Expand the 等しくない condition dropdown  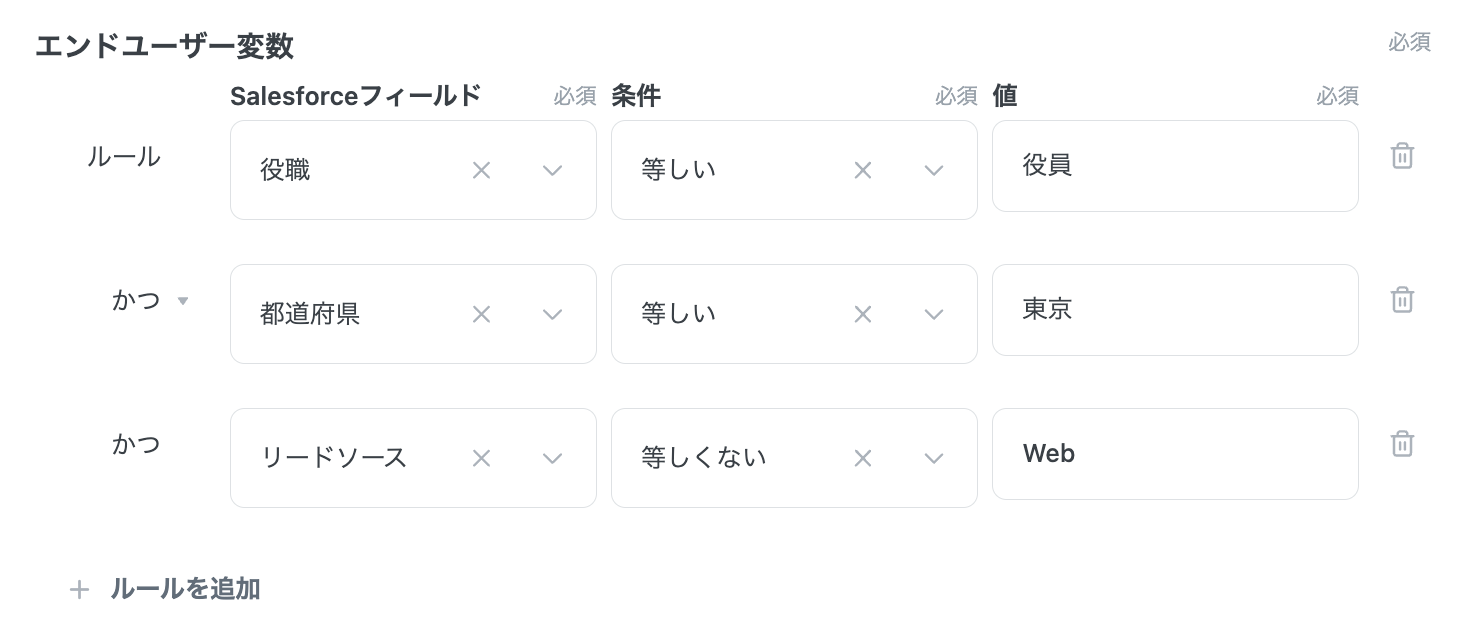point(933,459)
